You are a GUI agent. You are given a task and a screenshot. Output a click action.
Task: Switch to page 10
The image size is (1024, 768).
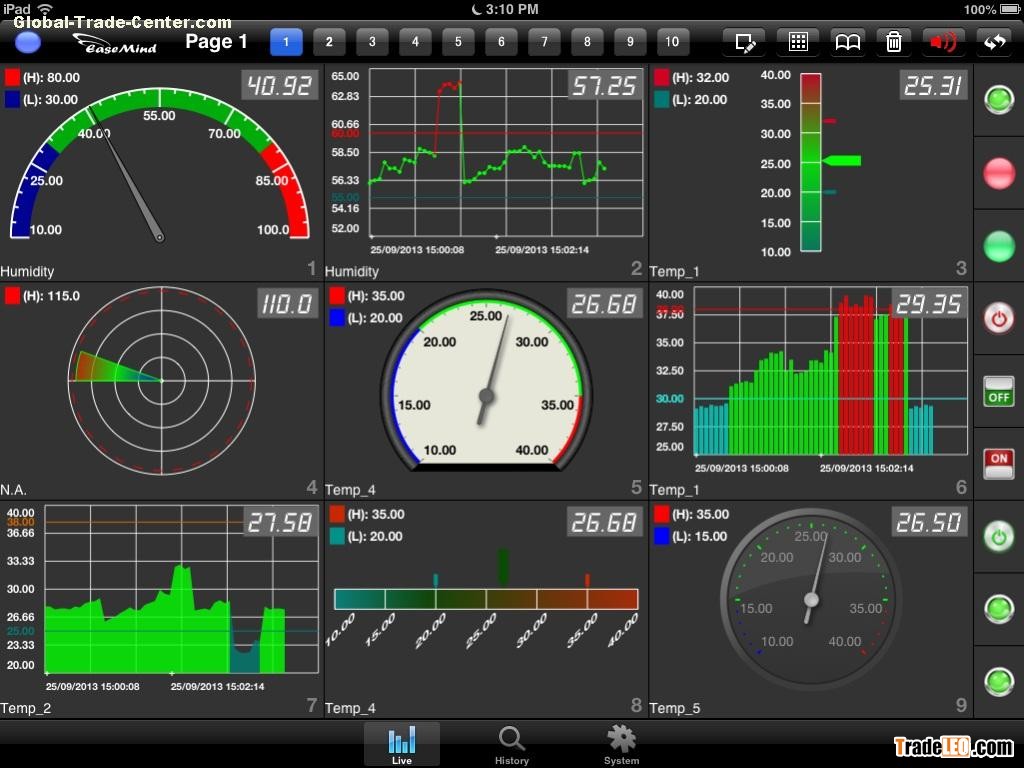coord(672,42)
